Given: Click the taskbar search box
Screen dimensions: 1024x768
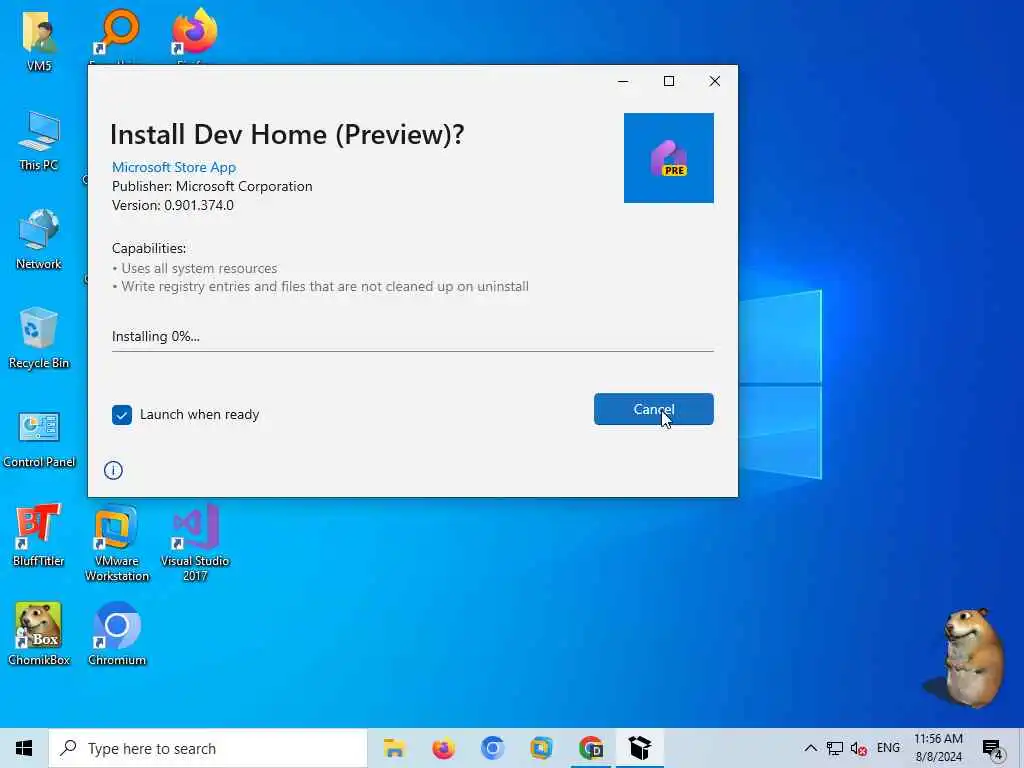Looking at the screenshot, I should click(208, 748).
